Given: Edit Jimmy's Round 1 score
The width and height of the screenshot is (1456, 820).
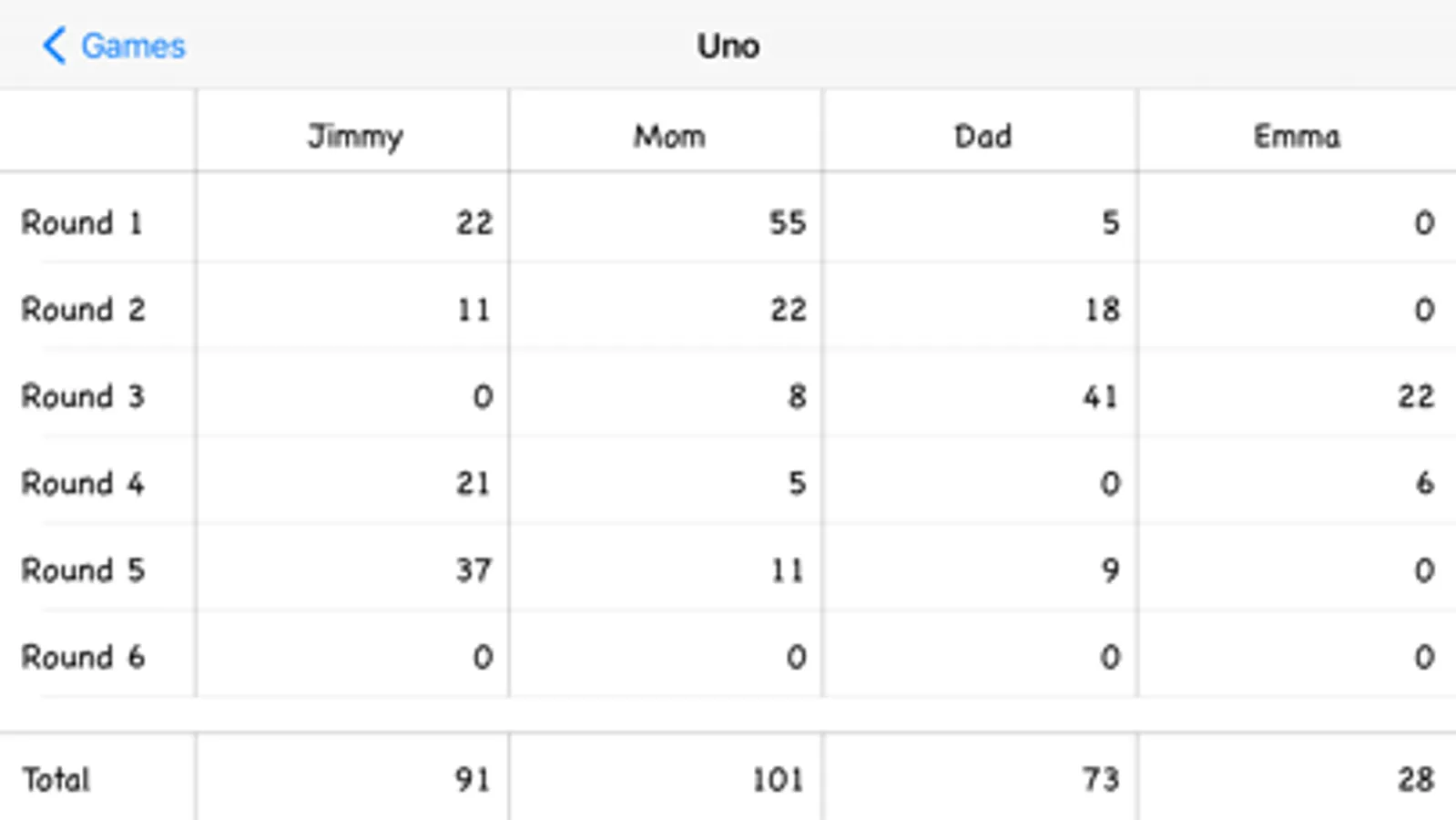Looking at the screenshot, I should click(x=473, y=222).
